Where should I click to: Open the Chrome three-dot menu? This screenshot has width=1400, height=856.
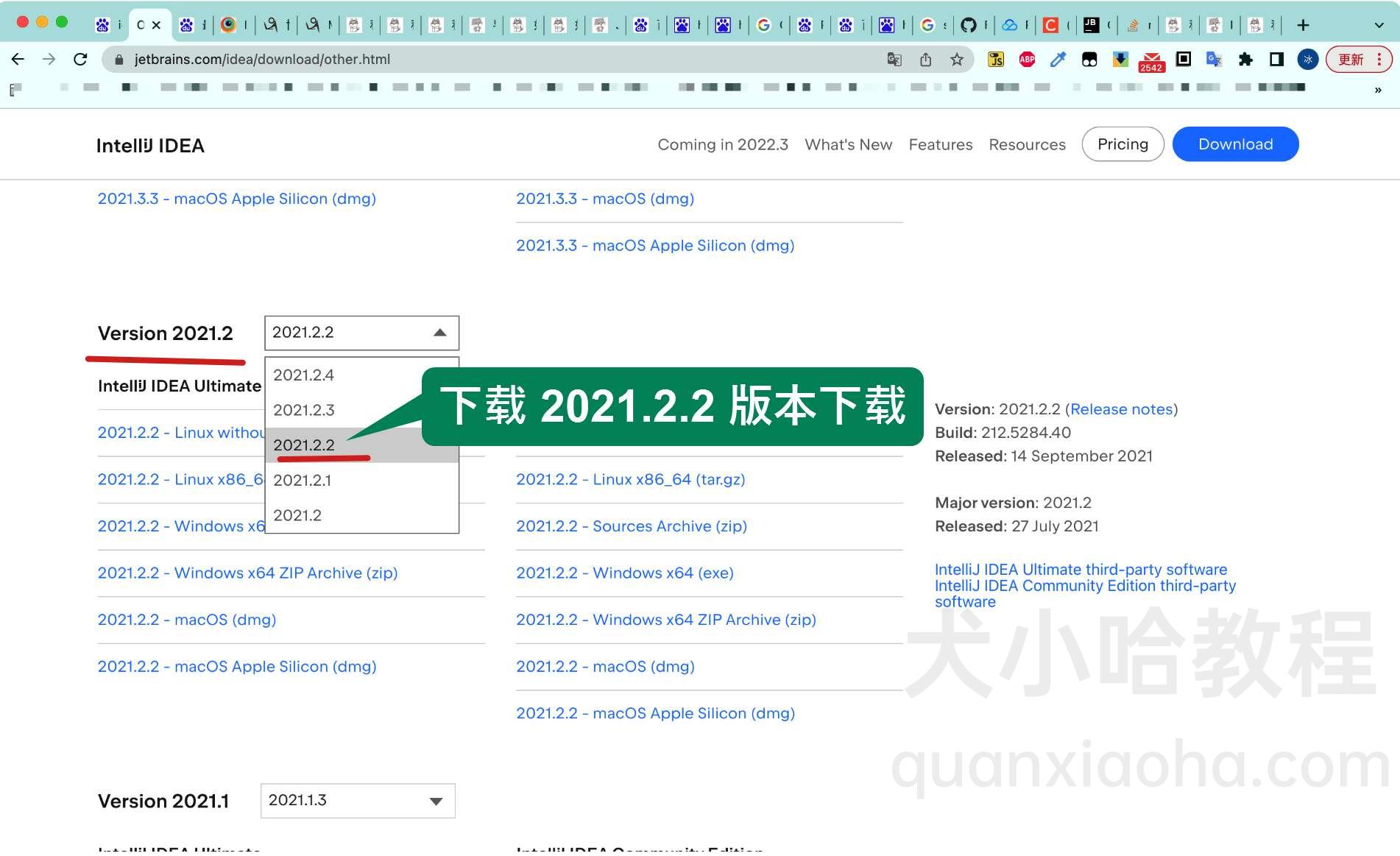point(1379,60)
